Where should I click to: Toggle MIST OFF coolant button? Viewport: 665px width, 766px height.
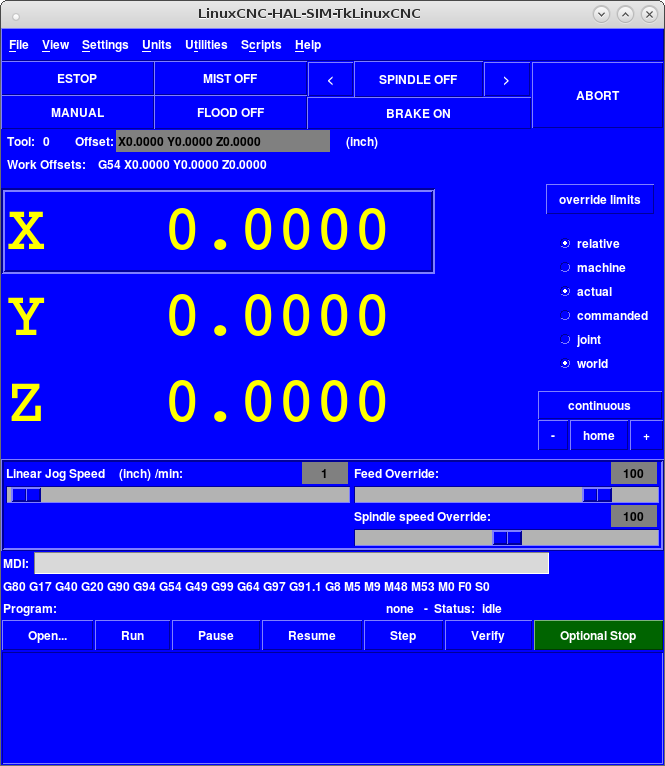(x=231, y=79)
